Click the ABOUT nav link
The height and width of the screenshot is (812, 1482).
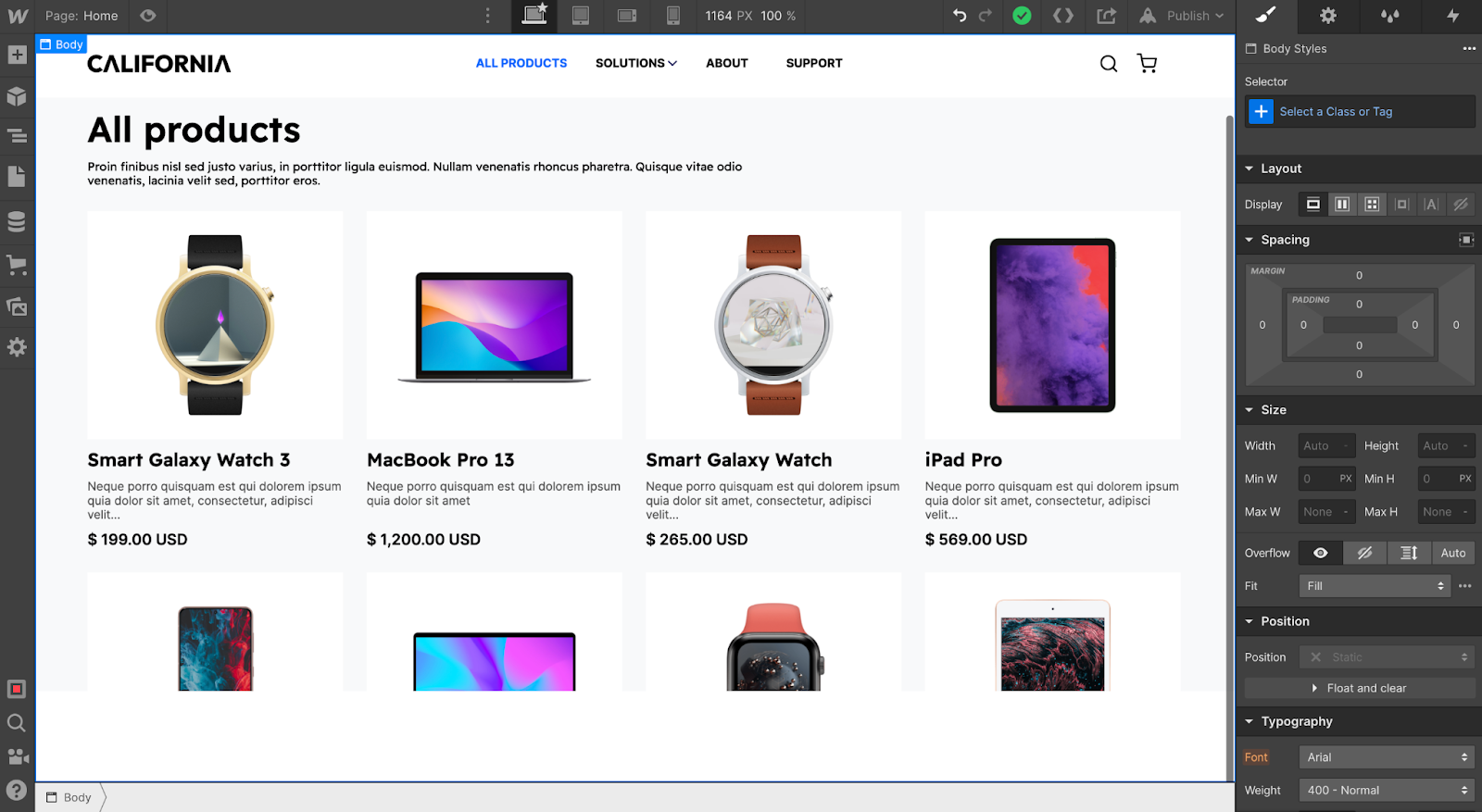tap(727, 63)
